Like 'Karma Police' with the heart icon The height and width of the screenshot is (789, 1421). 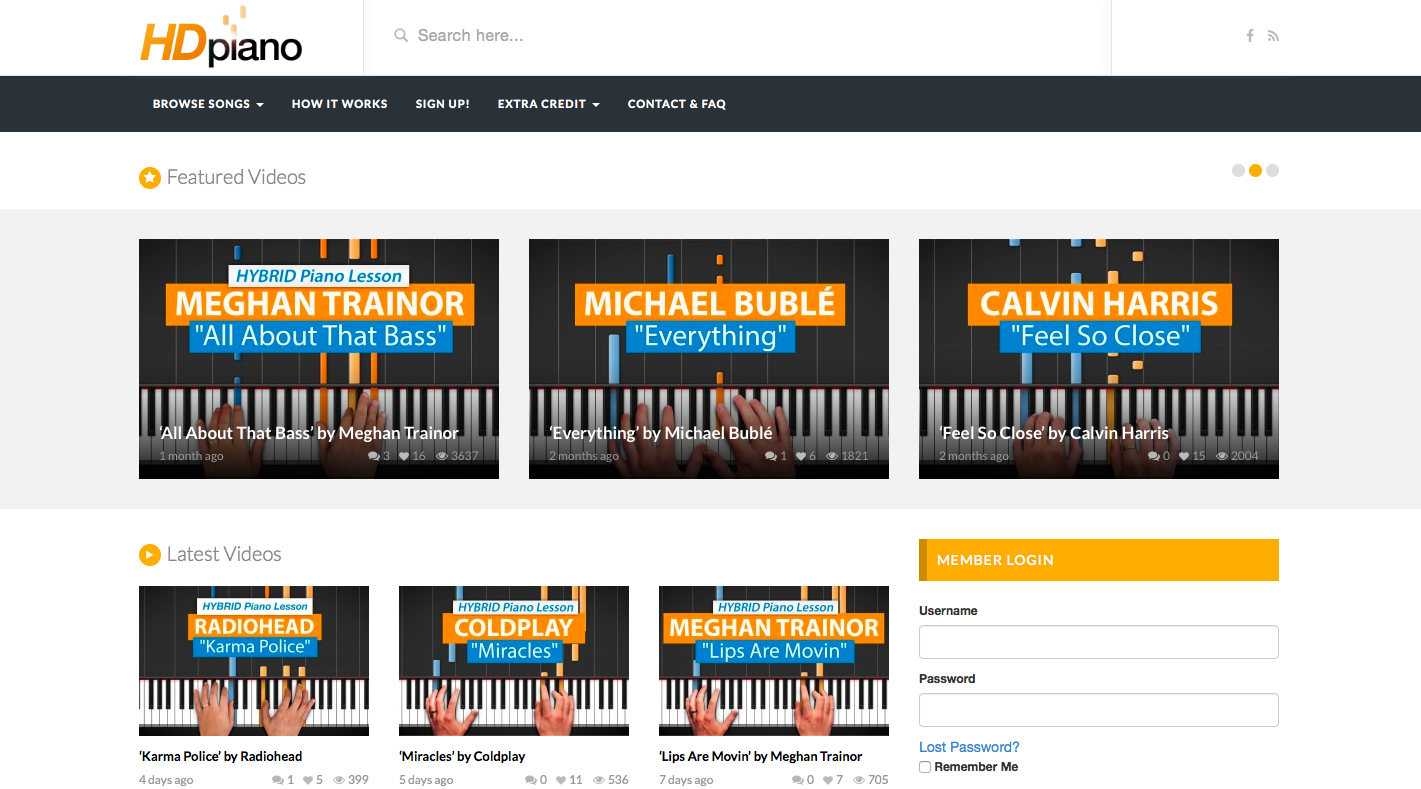(x=308, y=780)
